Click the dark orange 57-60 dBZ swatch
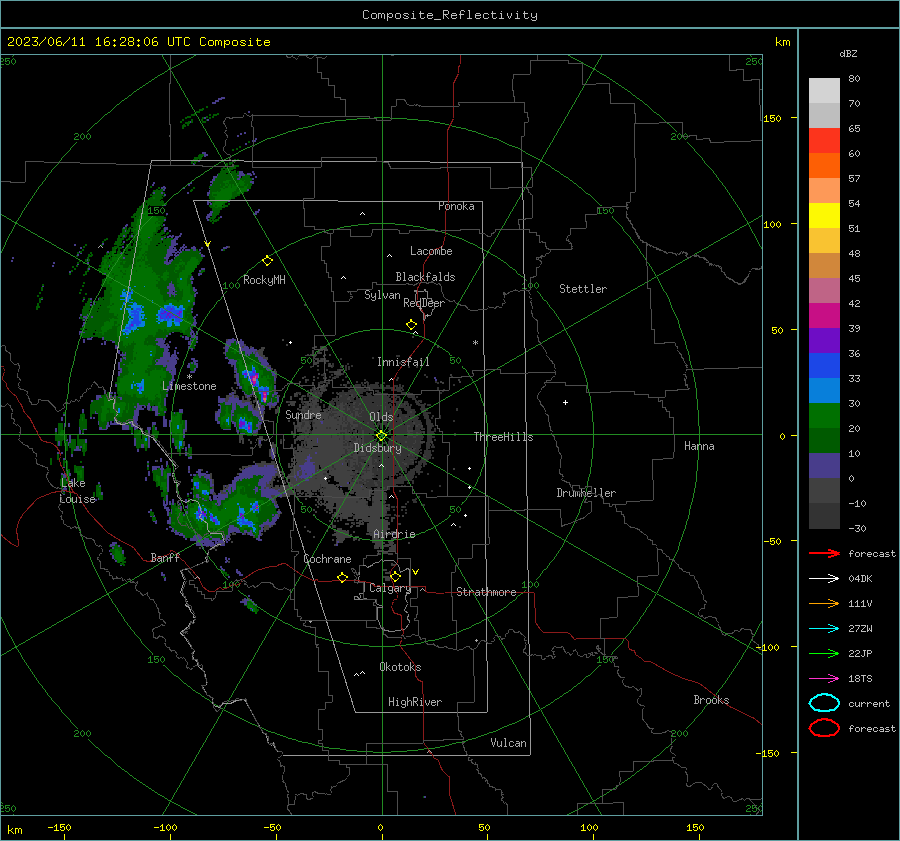This screenshot has width=900, height=841. point(824,166)
